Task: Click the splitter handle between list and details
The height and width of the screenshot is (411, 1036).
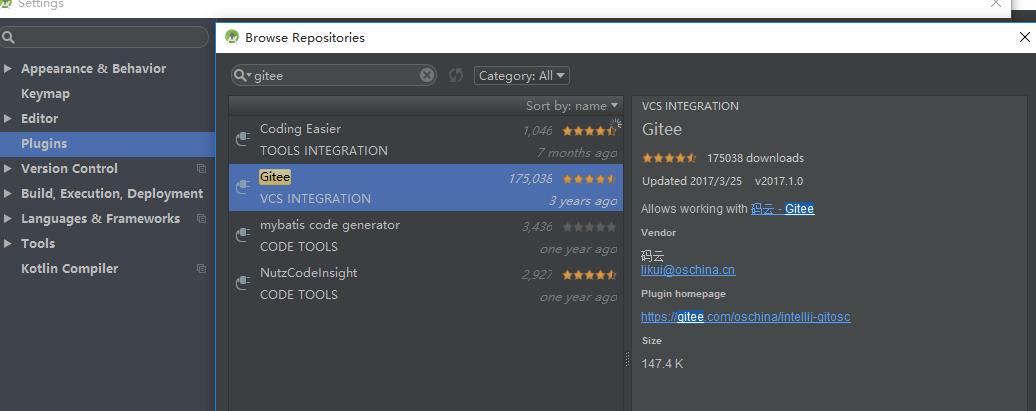Action: point(627,359)
